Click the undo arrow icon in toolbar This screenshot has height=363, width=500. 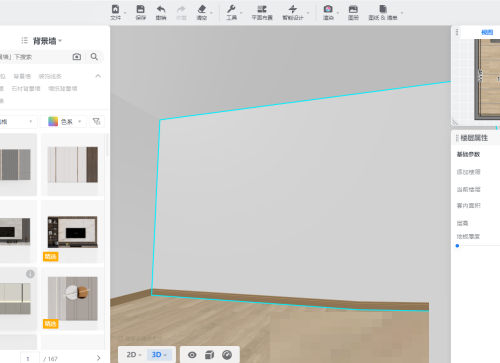pos(161,9)
